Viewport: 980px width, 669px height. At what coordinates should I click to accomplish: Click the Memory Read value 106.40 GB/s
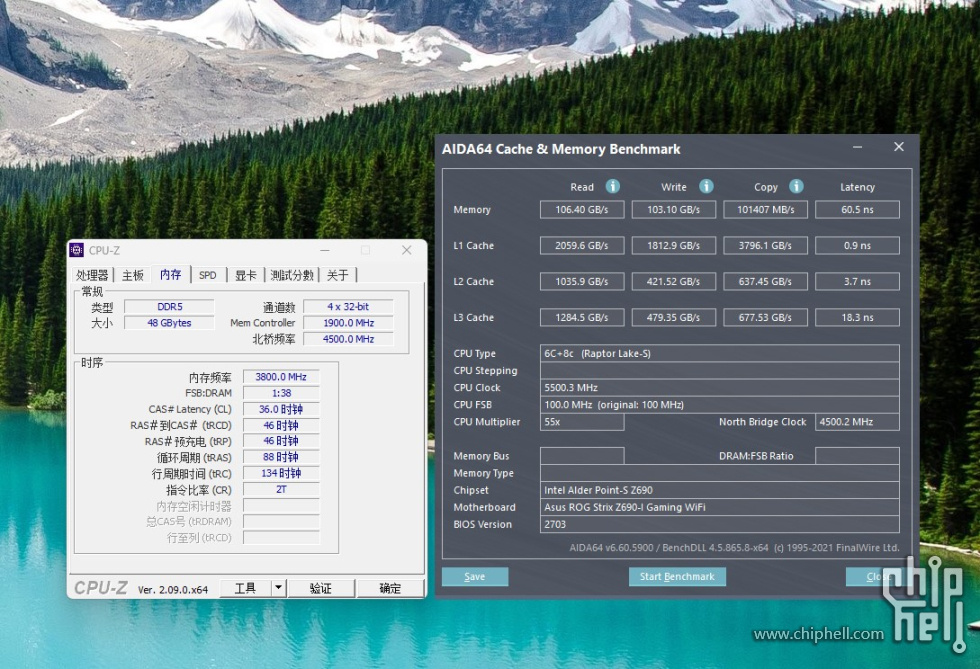[x=582, y=209]
